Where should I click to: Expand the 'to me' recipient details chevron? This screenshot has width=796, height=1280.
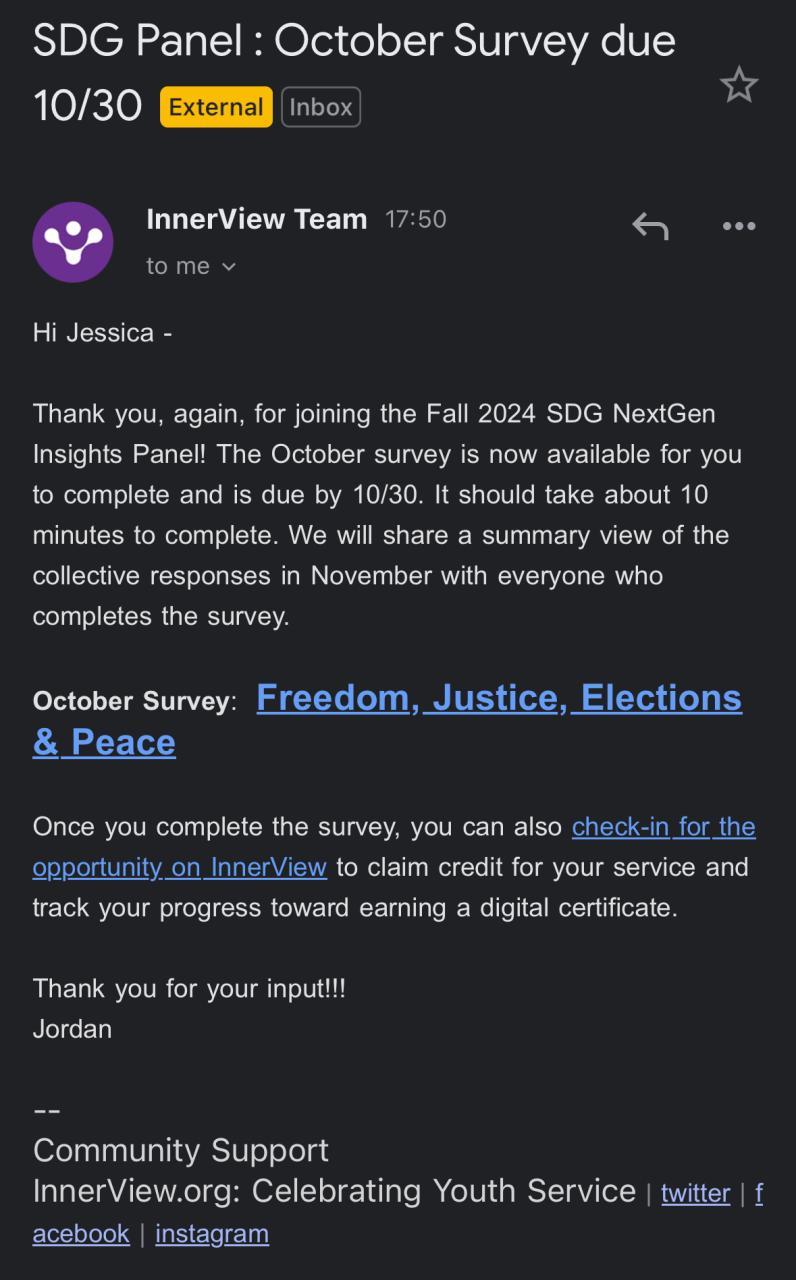click(x=229, y=266)
